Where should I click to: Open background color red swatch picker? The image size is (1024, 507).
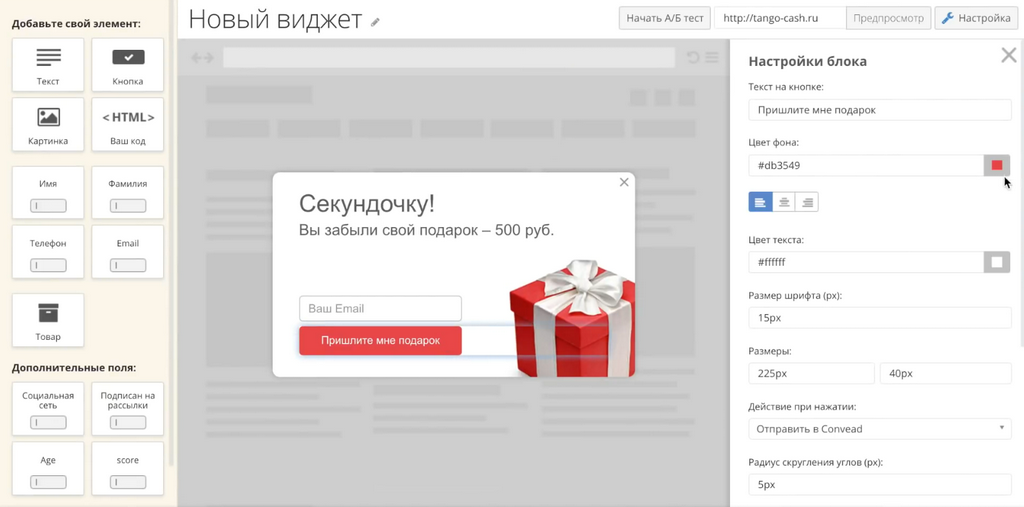click(x=997, y=165)
